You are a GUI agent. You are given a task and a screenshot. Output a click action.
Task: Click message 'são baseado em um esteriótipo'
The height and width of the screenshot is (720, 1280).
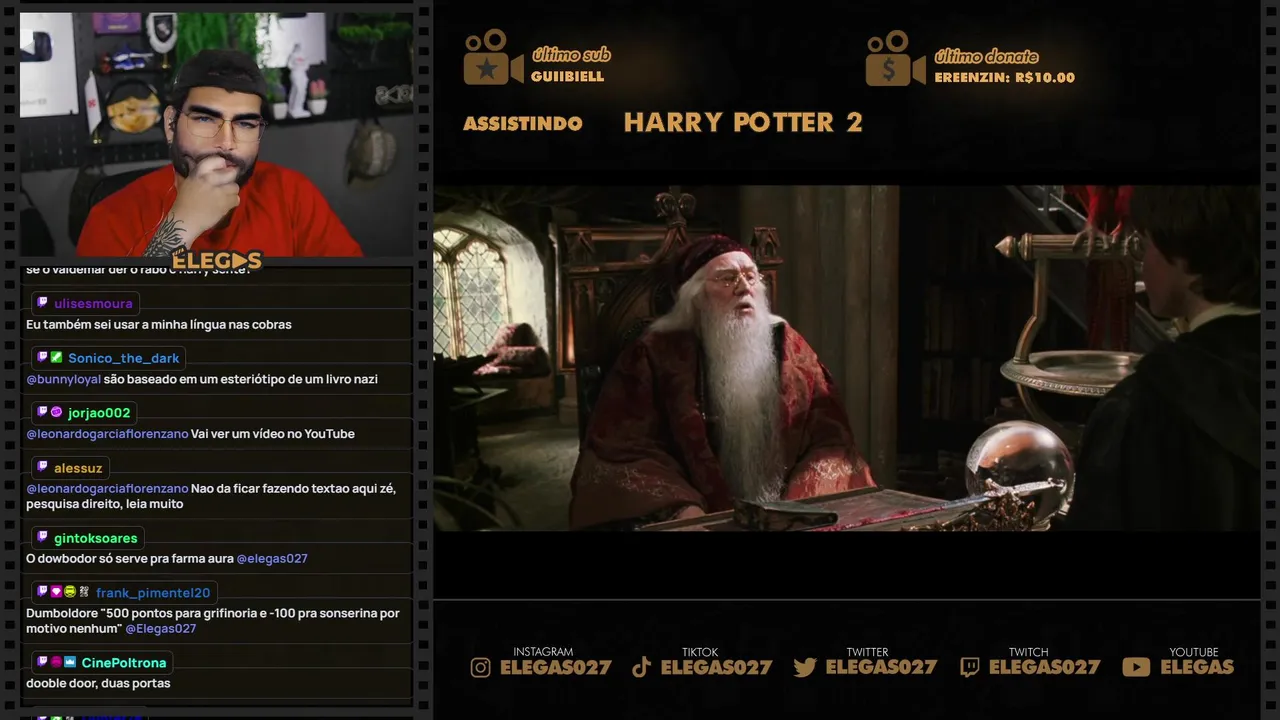click(241, 379)
